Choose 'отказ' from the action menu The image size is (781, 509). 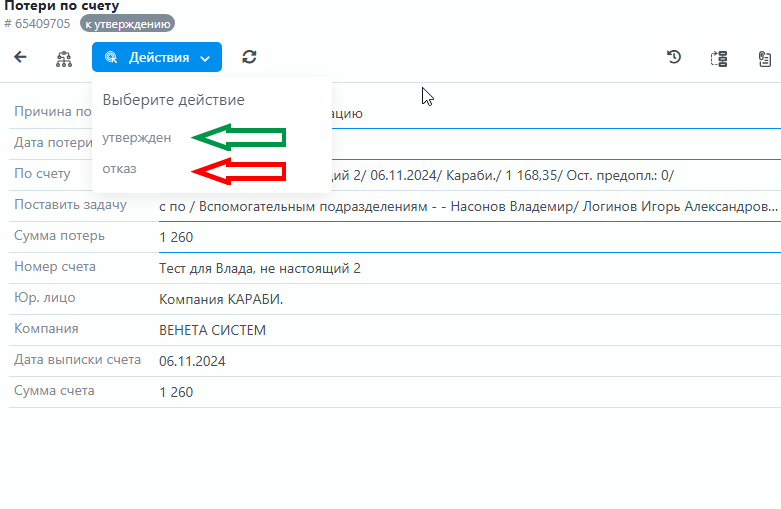coord(120,169)
